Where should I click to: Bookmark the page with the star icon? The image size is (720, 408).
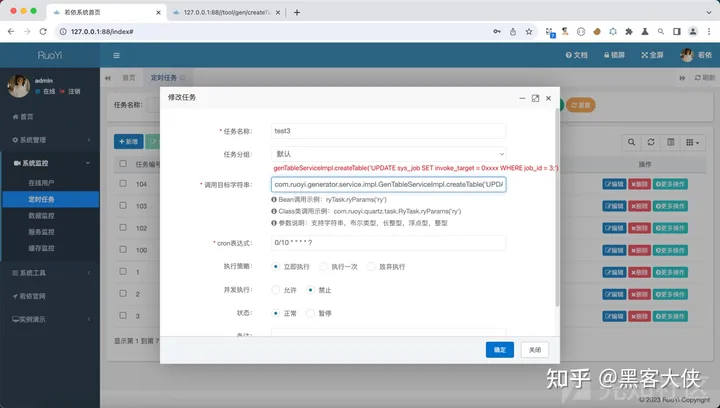pyautogui.click(x=529, y=32)
